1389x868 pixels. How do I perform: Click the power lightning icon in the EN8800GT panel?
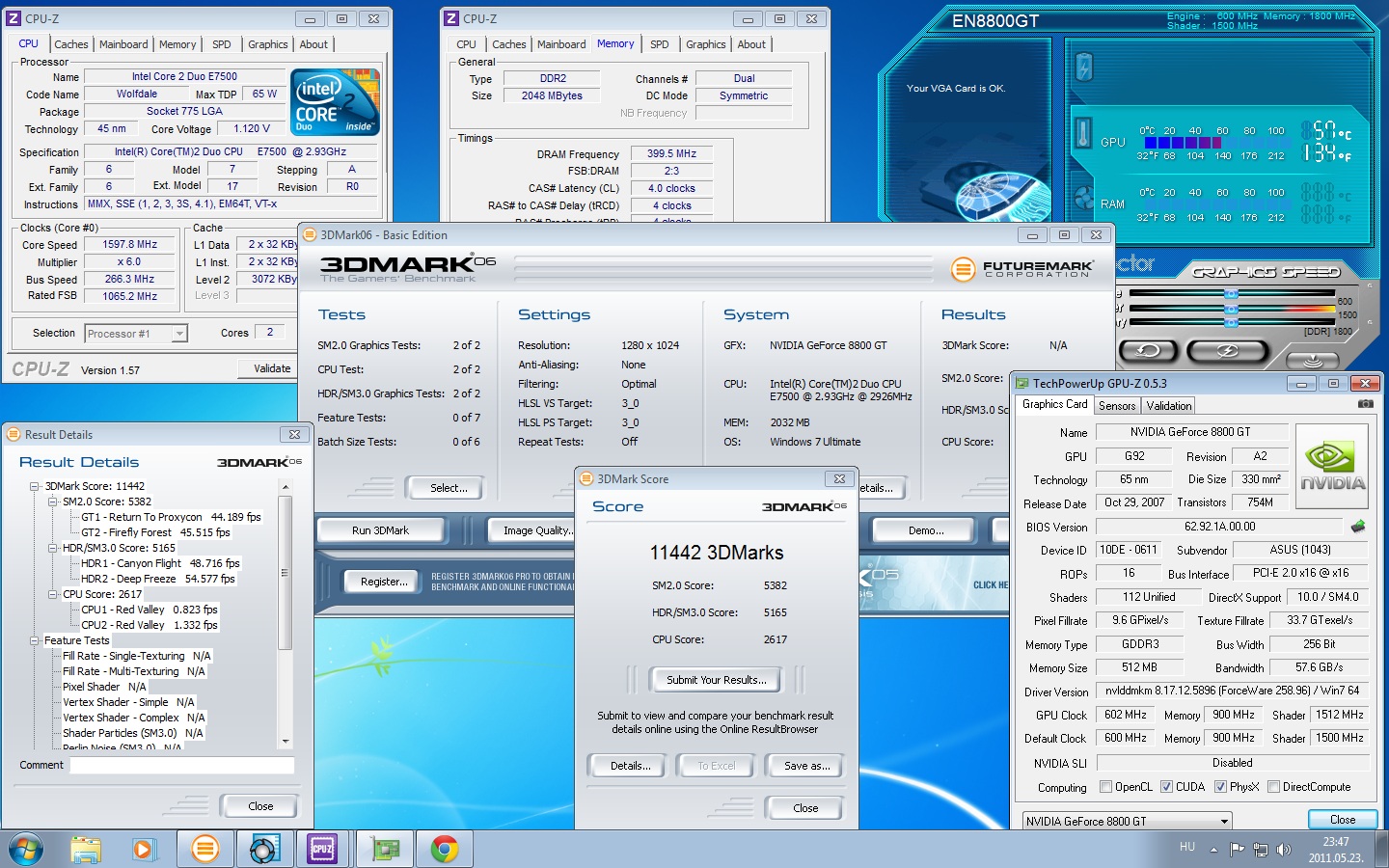point(1084,67)
